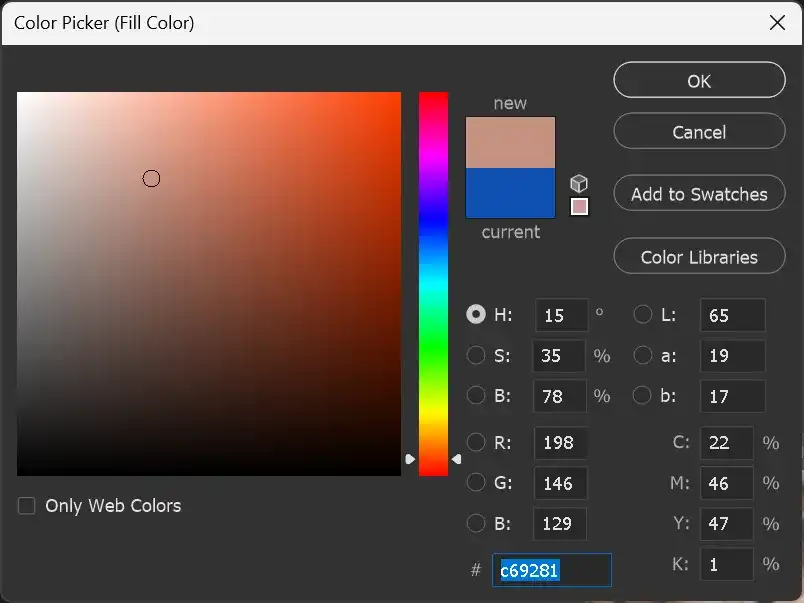Click the 3D material picker cube icon
The height and width of the screenshot is (603, 804).
[579, 183]
